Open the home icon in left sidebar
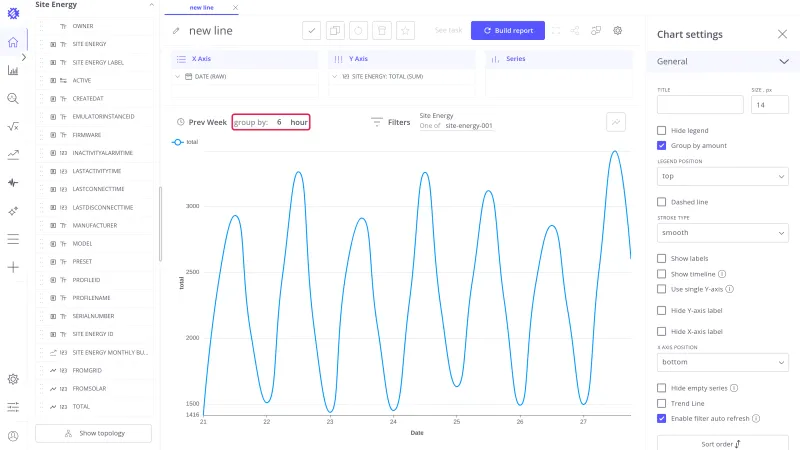The image size is (800, 450). coord(13,42)
